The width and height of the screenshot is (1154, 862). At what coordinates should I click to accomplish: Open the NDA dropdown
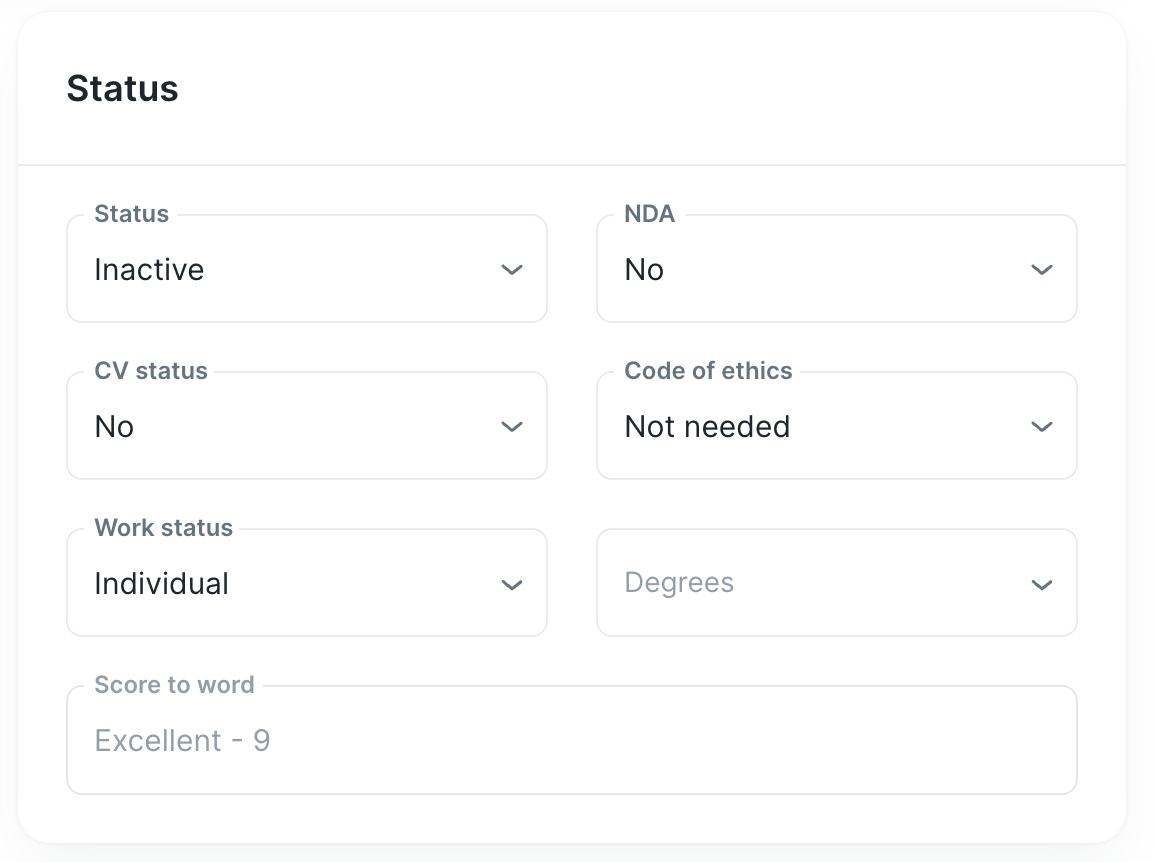click(x=837, y=269)
